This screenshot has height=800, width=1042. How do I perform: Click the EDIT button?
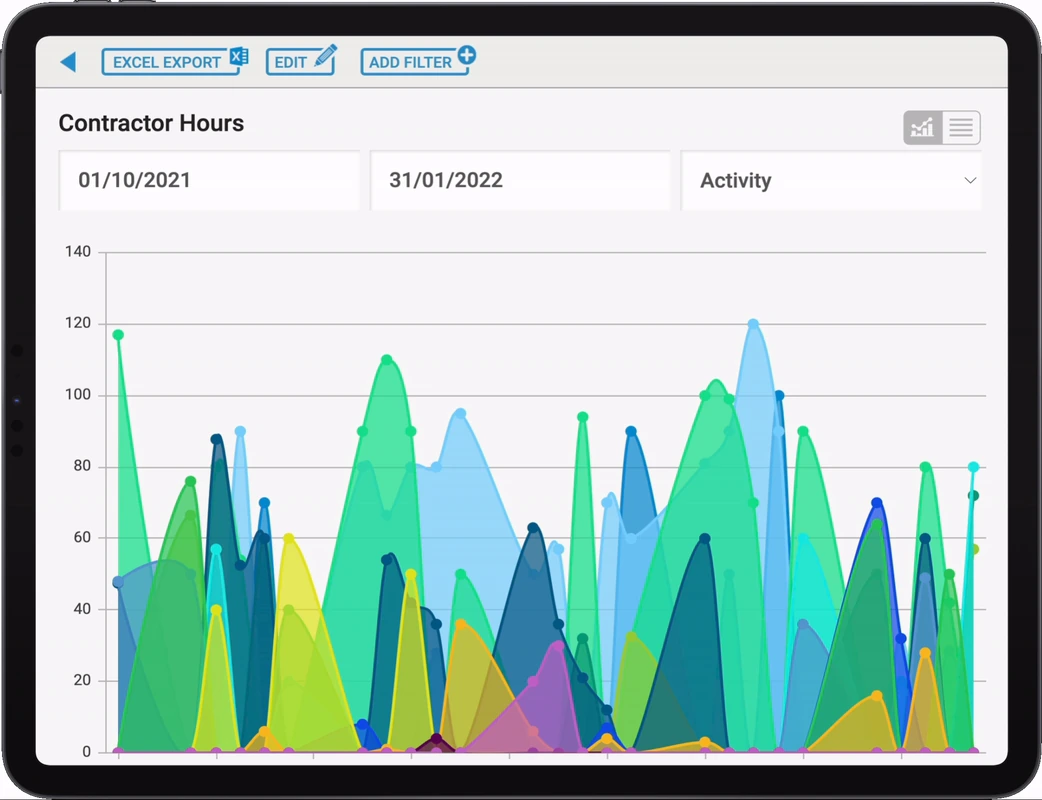point(301,61)
